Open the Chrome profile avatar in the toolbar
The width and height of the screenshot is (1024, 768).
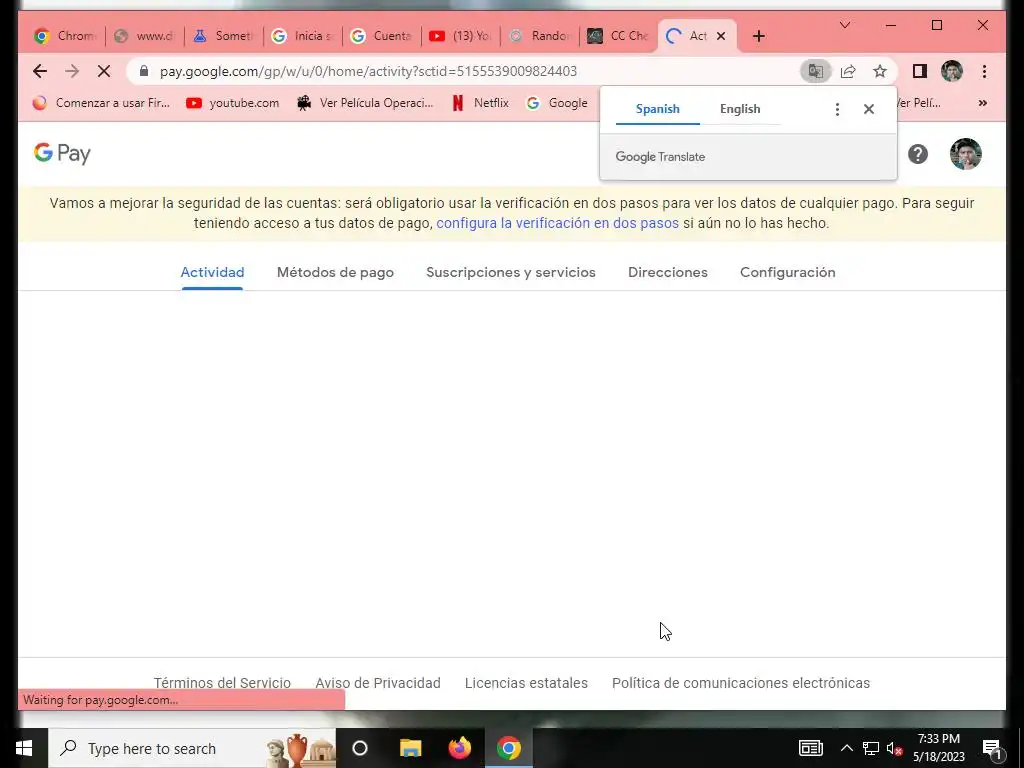click(952, 71)
